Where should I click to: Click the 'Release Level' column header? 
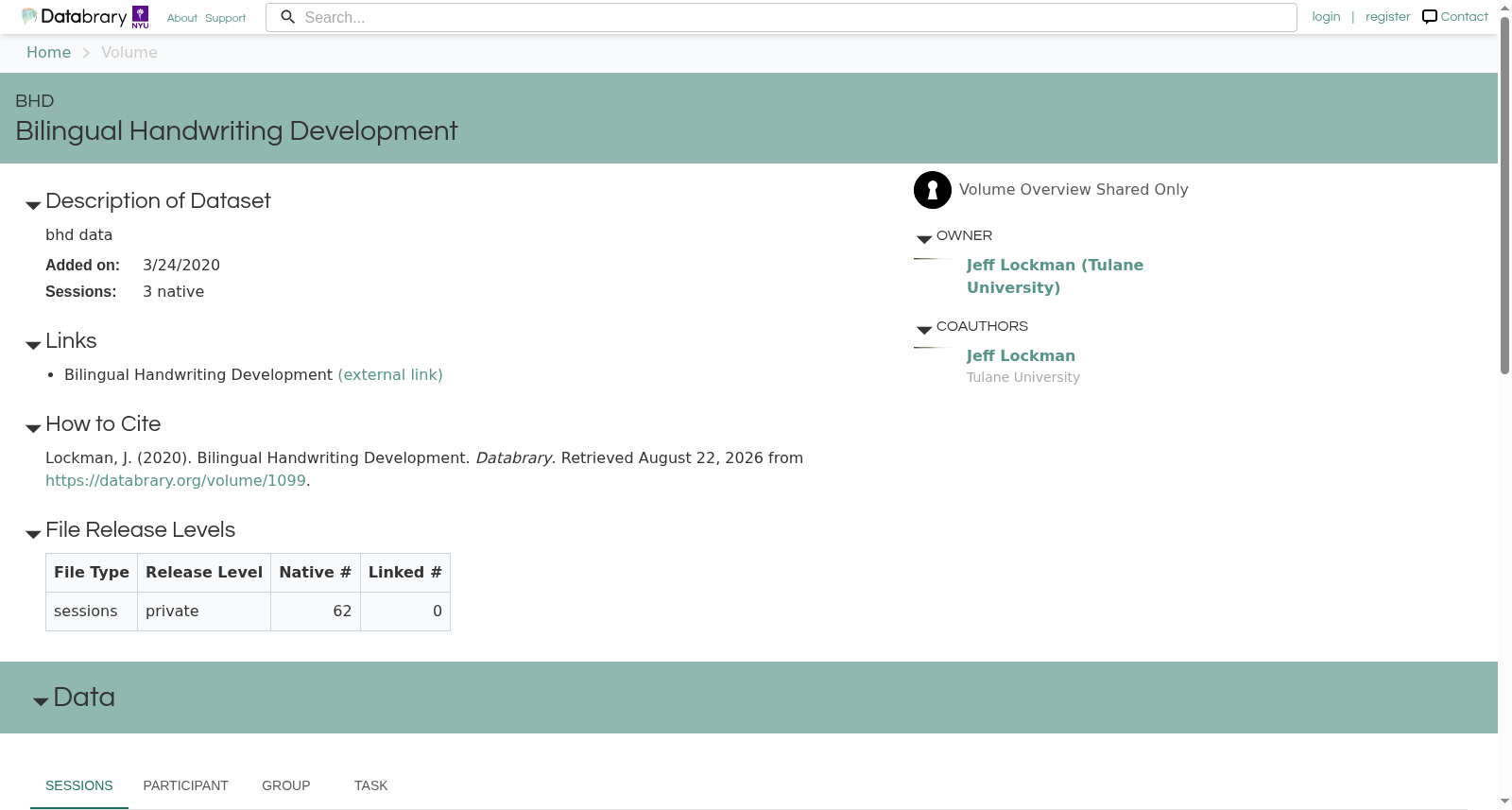coord(204,573)
